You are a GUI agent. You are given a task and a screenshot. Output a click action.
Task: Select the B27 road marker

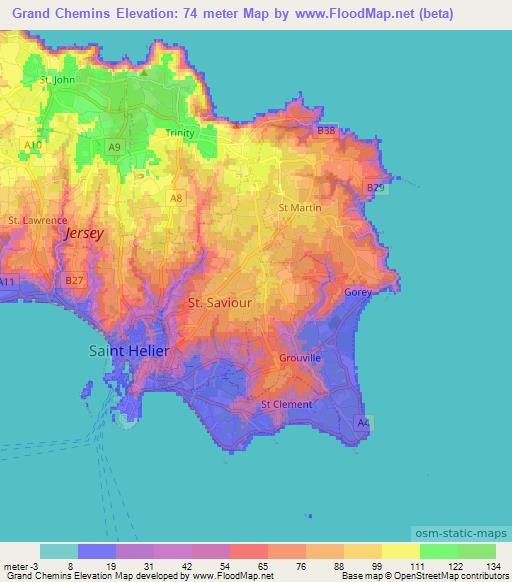(74, 280)
